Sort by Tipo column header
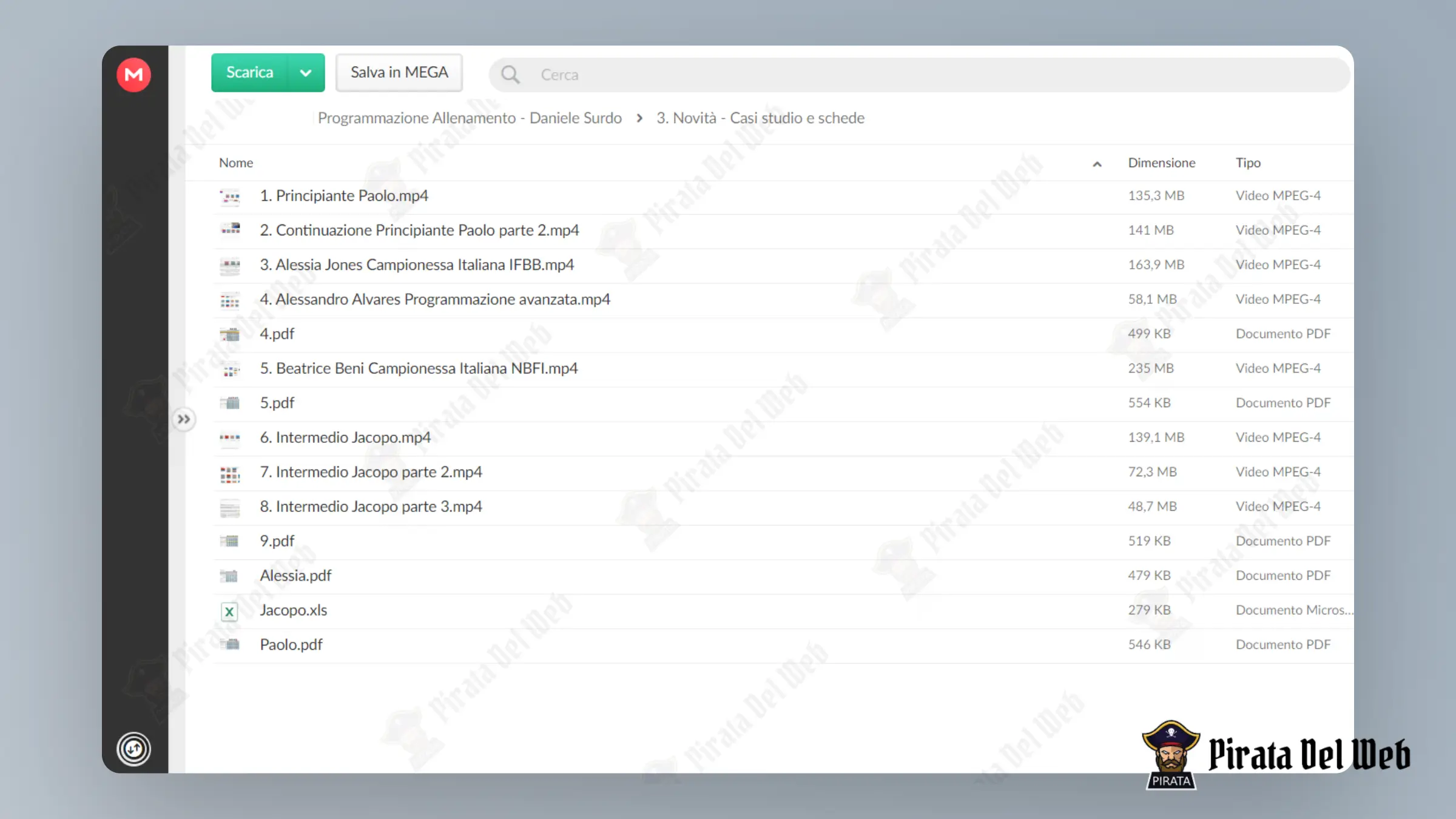1456x819 pixels. [1248, 163]
